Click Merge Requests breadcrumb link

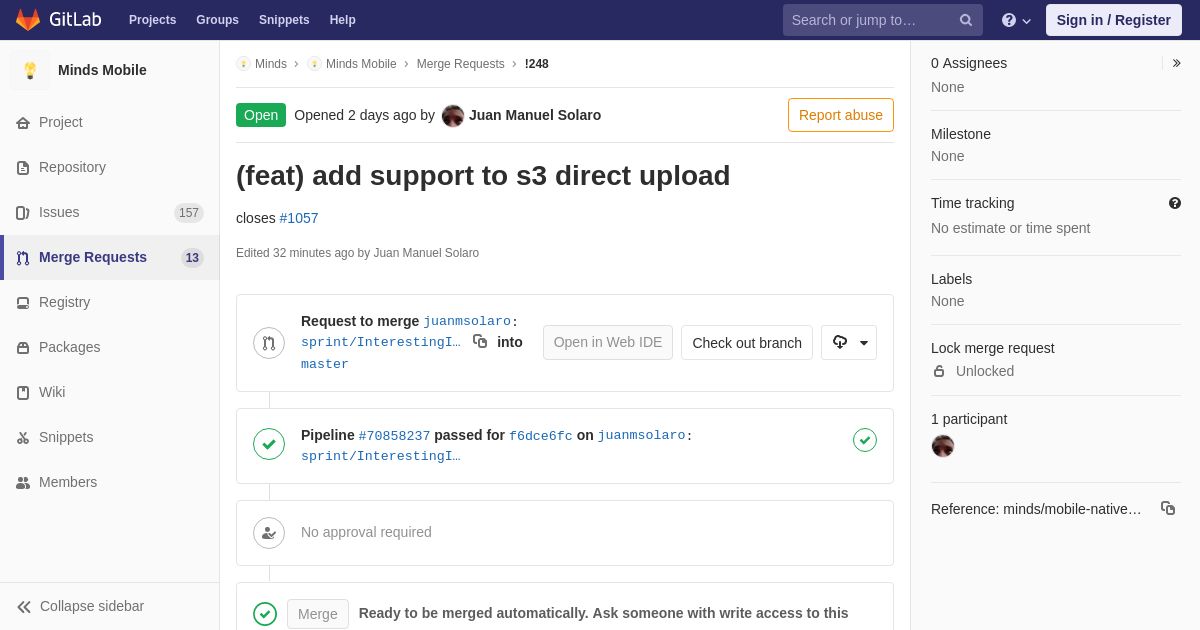(x=461, y=64)
